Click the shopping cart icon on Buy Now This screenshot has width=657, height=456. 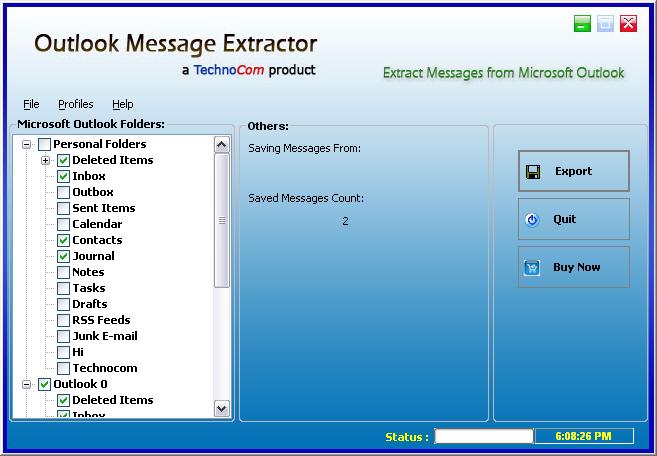(x=532, y=268)
